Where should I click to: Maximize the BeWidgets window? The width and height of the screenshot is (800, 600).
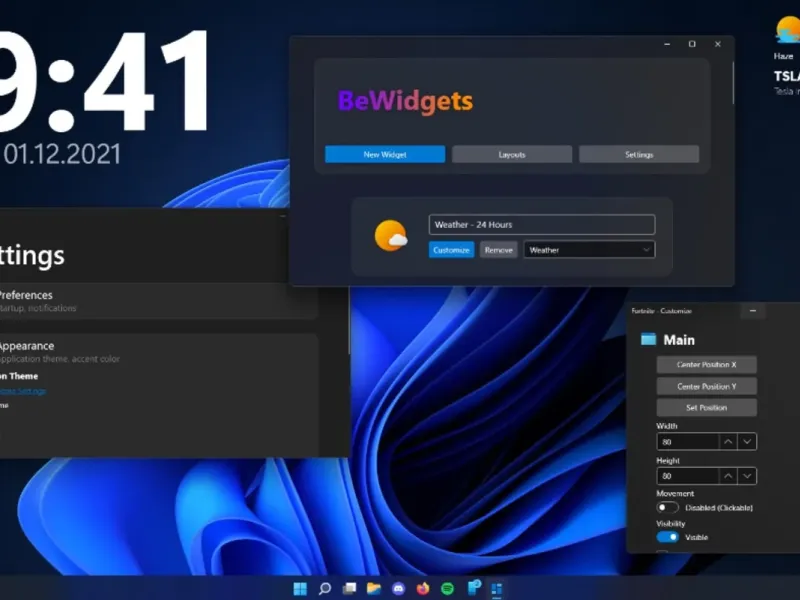point(692,44)
